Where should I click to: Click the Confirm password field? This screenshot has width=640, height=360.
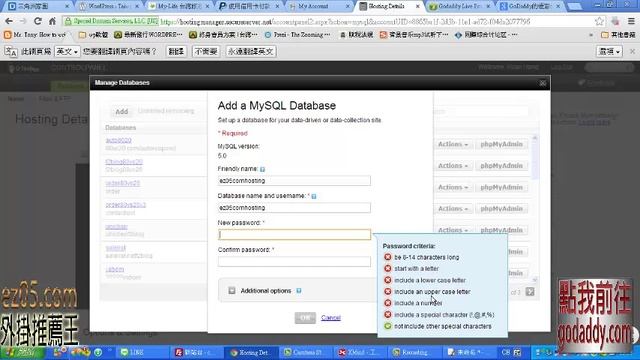(294, 261)
